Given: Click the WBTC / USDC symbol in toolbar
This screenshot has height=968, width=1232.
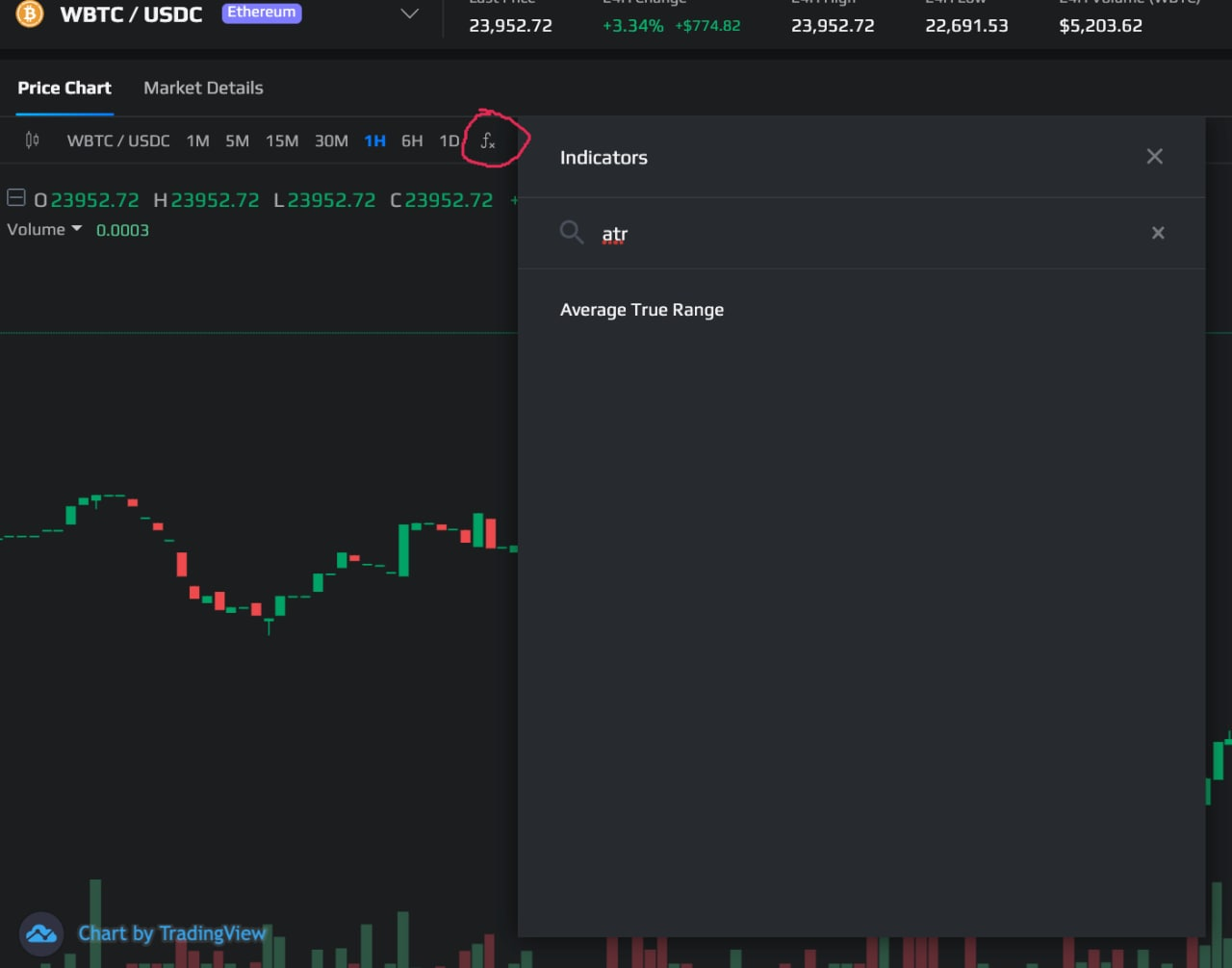Looking at the screenshot, I should tap(118, 140).
